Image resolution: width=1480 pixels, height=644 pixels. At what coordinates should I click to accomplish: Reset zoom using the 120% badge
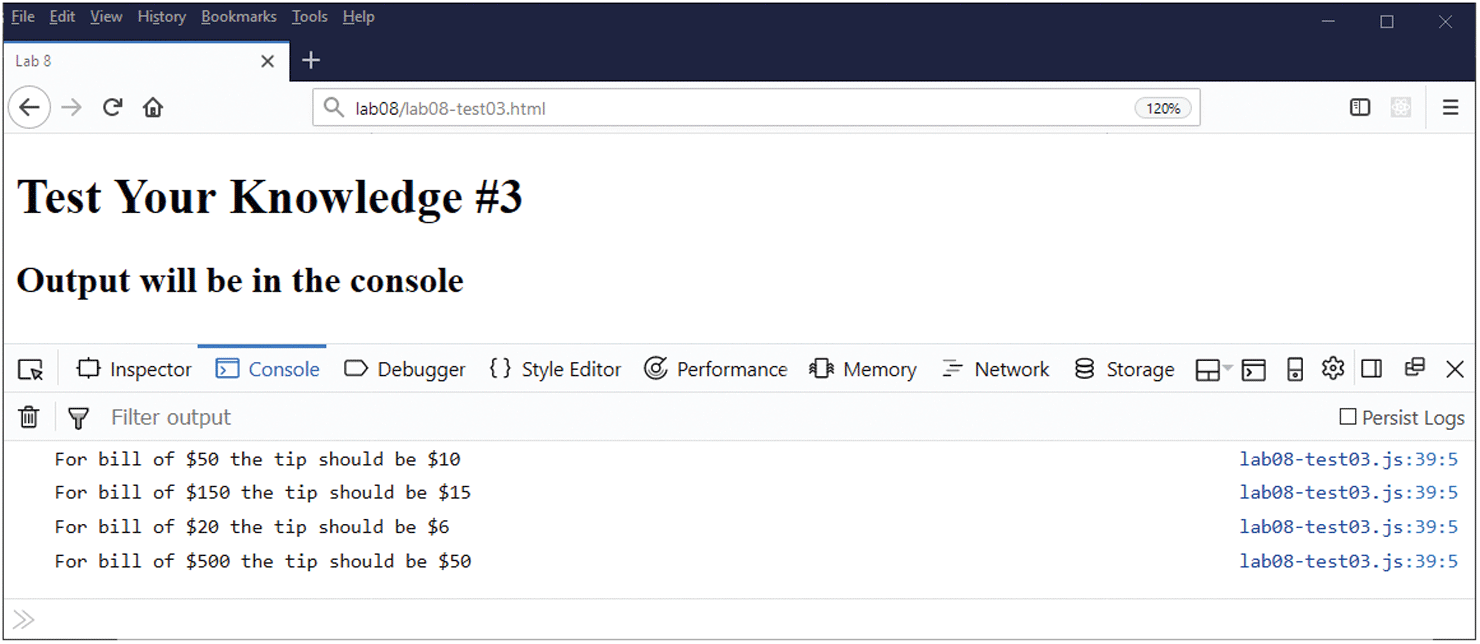1163,108
